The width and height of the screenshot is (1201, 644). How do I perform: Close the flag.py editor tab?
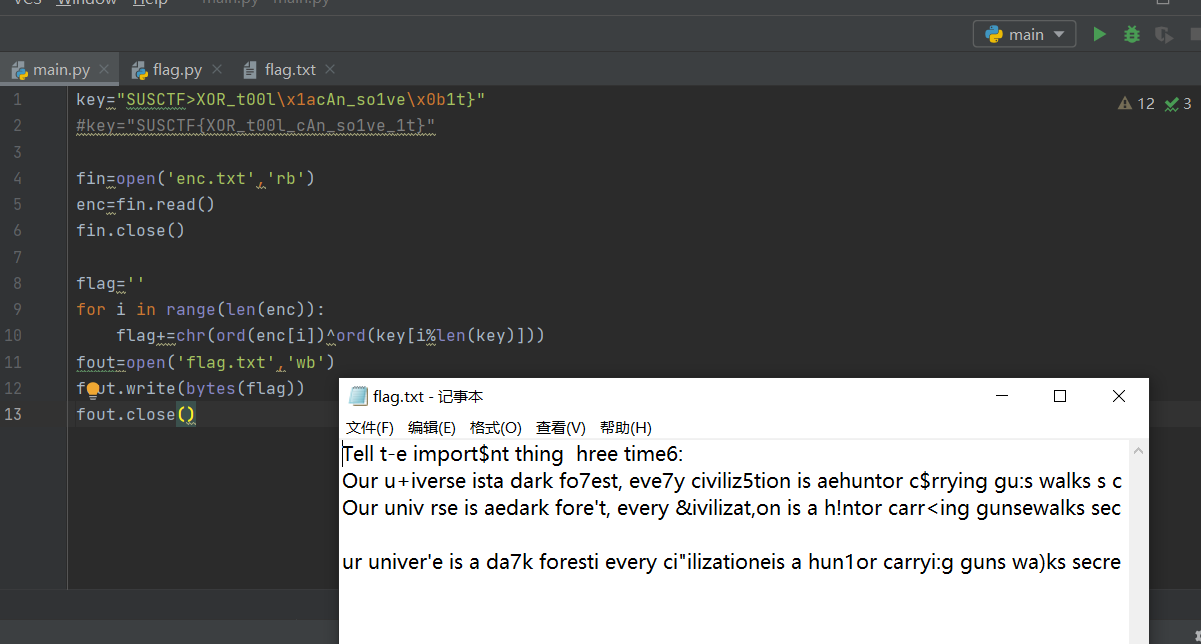[x=217, y=70]
